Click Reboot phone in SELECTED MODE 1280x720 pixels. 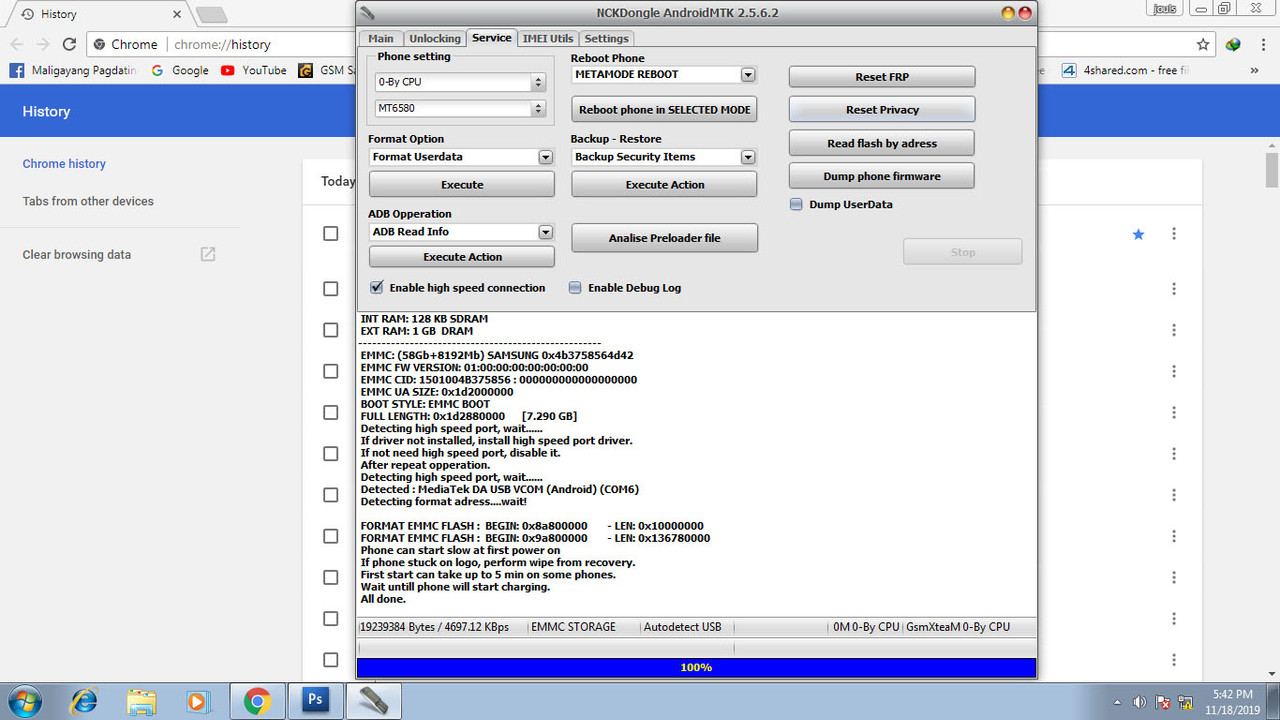tap(665, 110)
